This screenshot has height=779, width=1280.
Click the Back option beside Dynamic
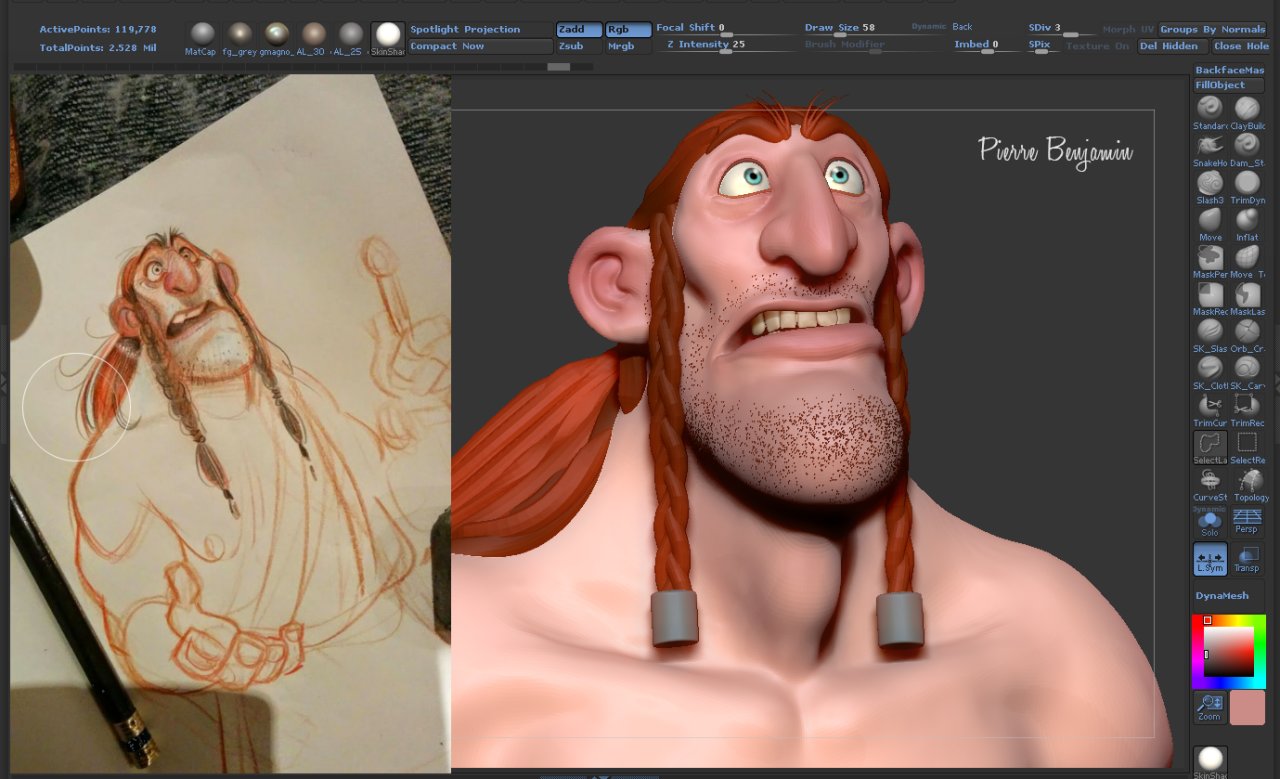coord(962,27)
